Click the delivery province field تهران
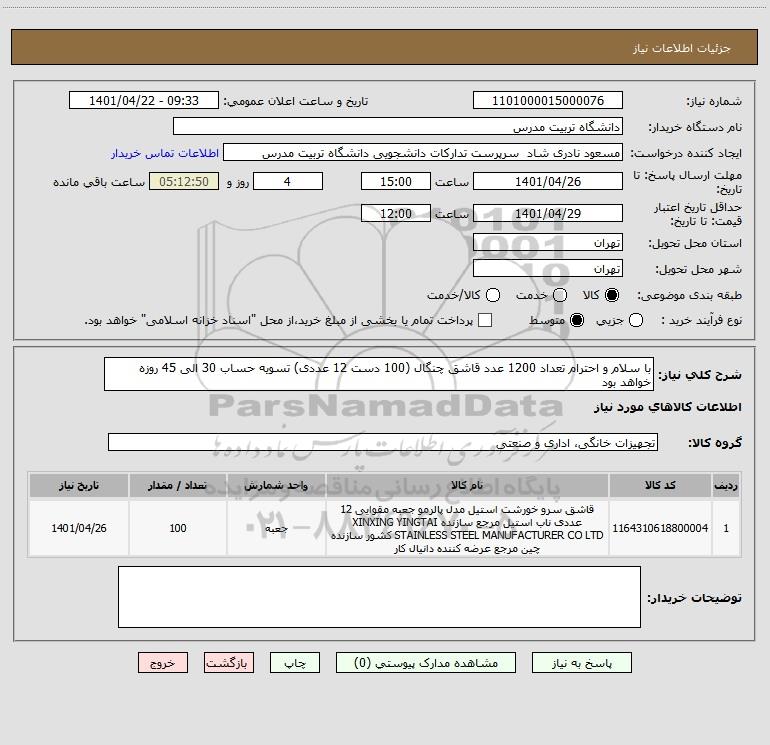 coord(548,243)
